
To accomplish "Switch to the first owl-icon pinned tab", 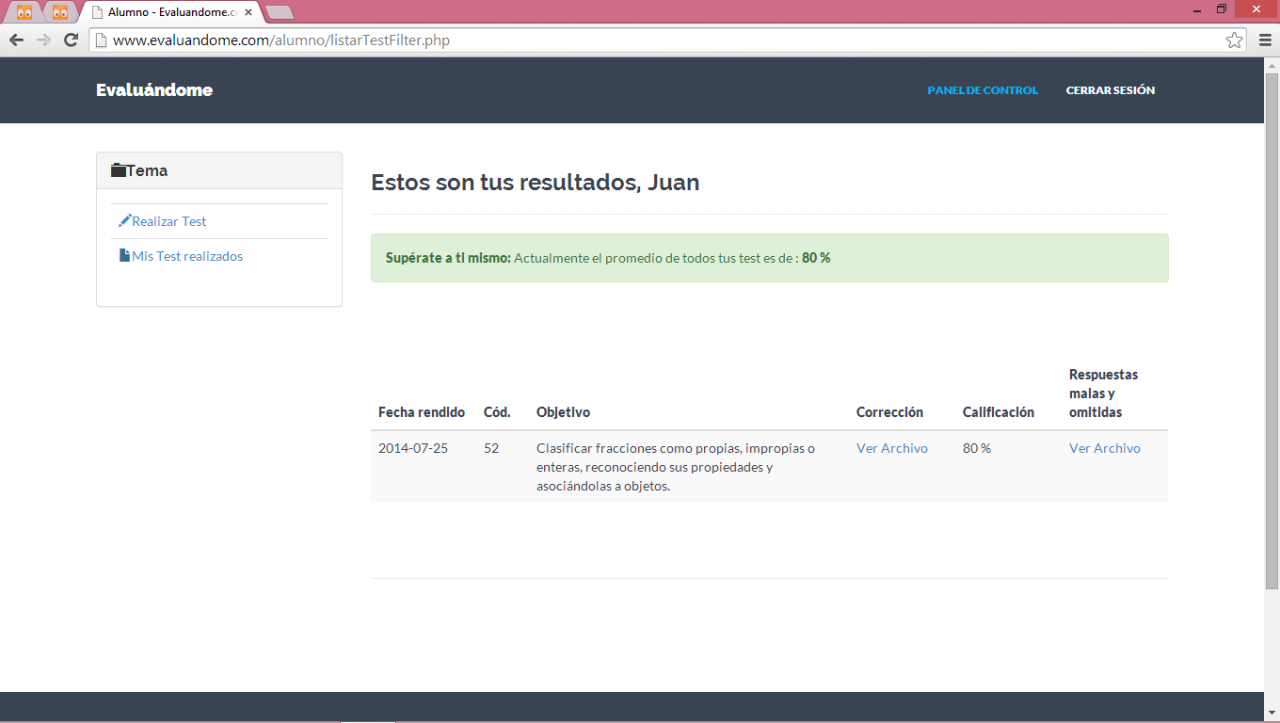I will pyautogui.click(x=24, y=12).
